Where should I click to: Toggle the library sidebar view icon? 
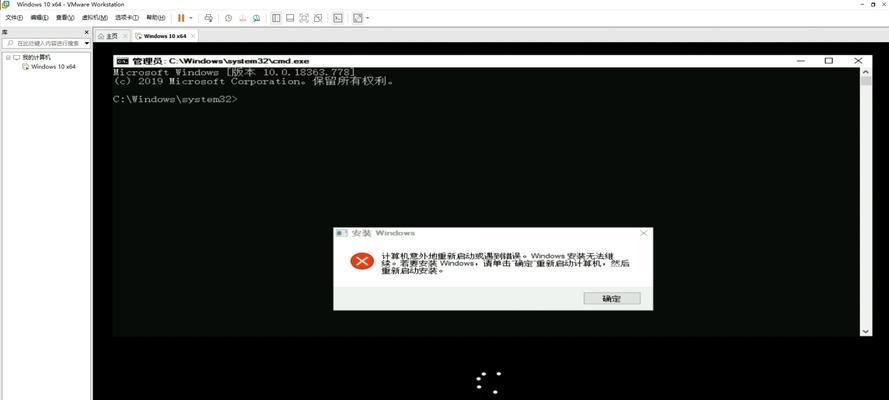click(x=276, y=18)
